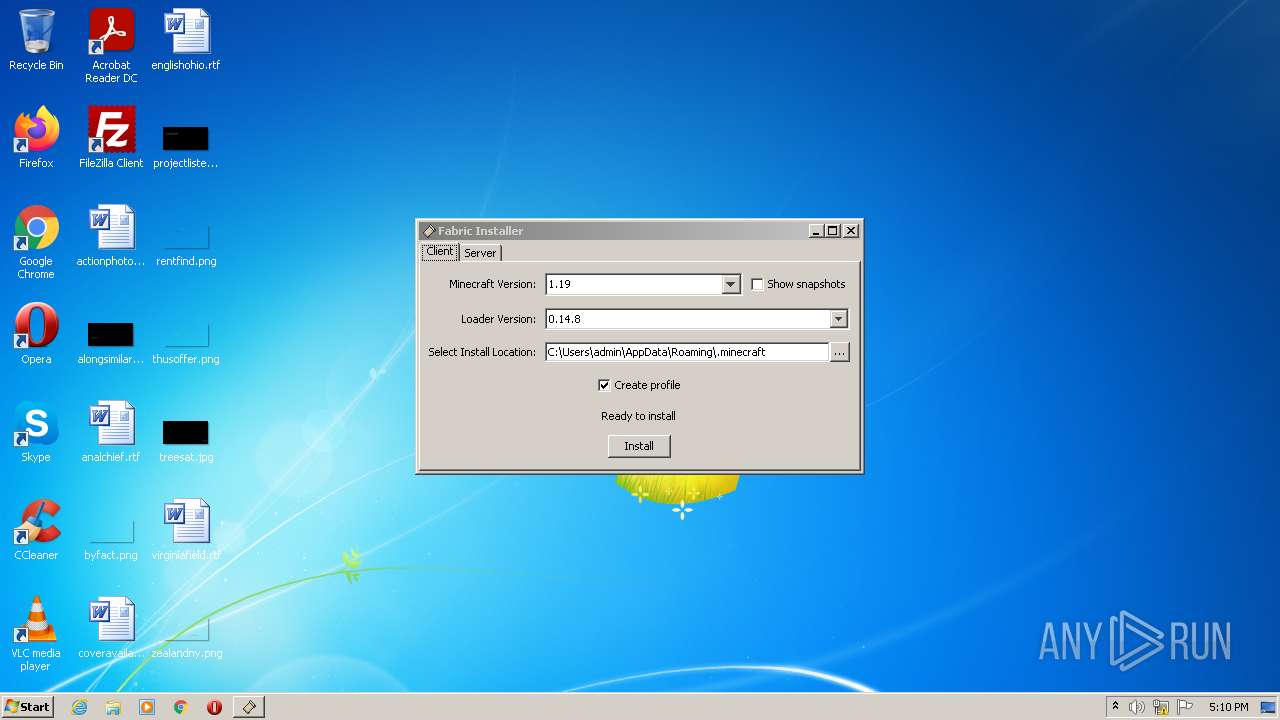Select the actionphoto… Word document
Screen dimensions: 1280x720
coord(111,236)
